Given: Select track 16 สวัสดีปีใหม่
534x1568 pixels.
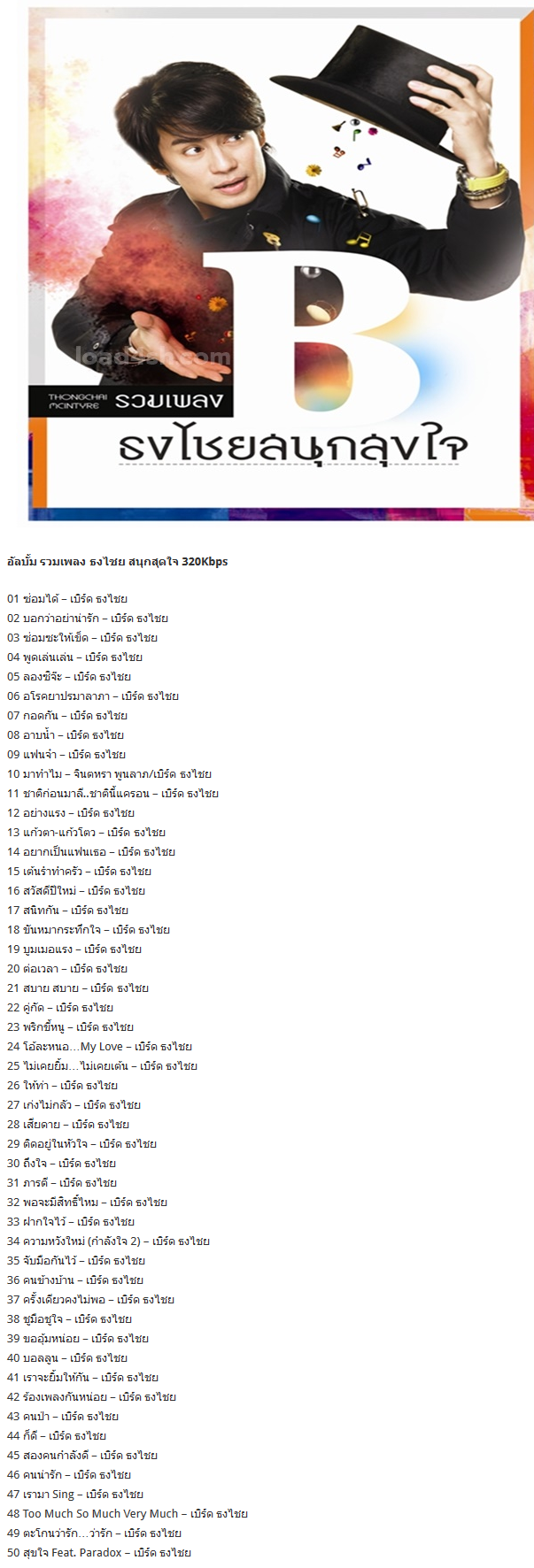Looking at the screenshot, I should (x=76, y=891).
